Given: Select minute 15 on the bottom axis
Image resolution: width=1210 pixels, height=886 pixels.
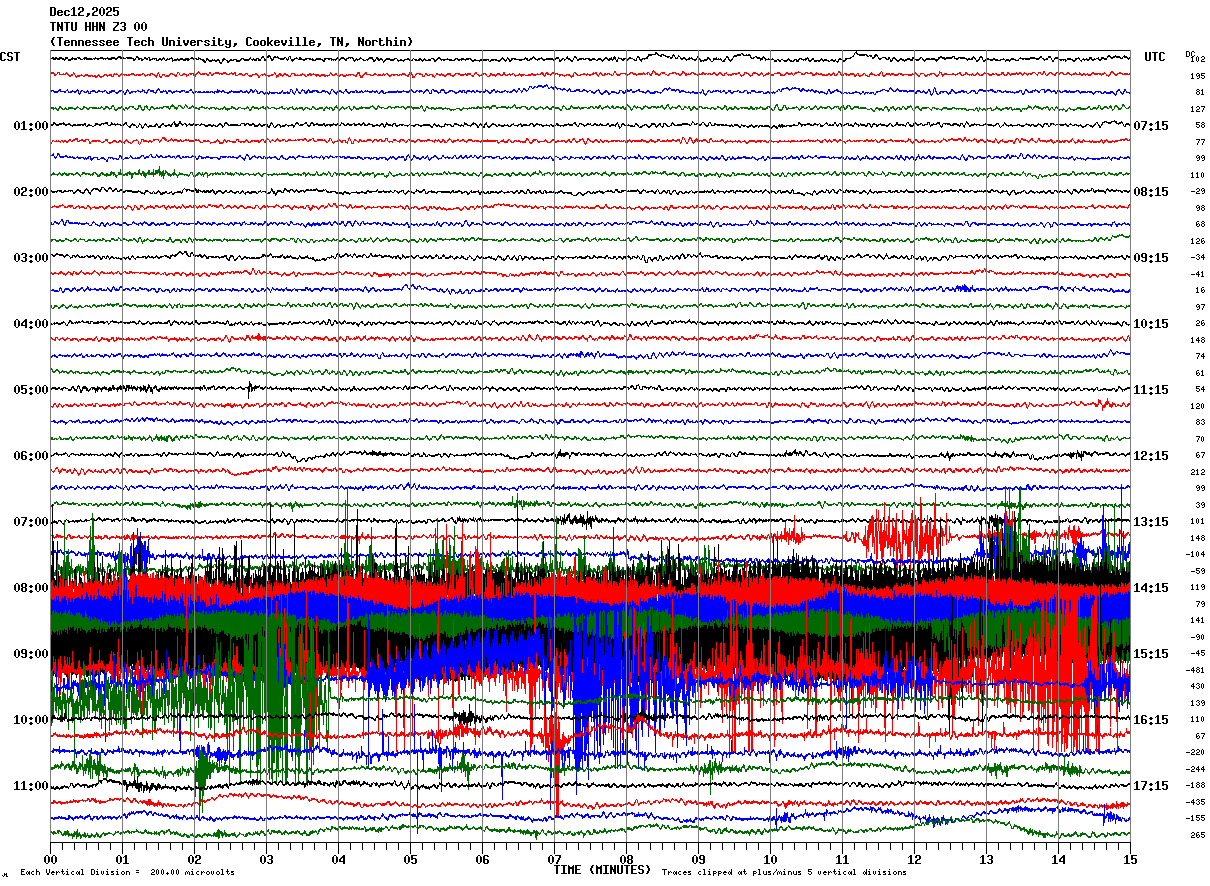Looking at the screenshot, I should click(x=1129, y=860).
